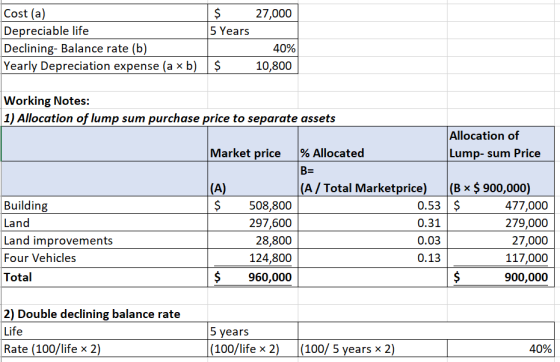Click the 10,800 yearly depreciation value
This screenshot has width=560, height=362.
coord(253,66)
